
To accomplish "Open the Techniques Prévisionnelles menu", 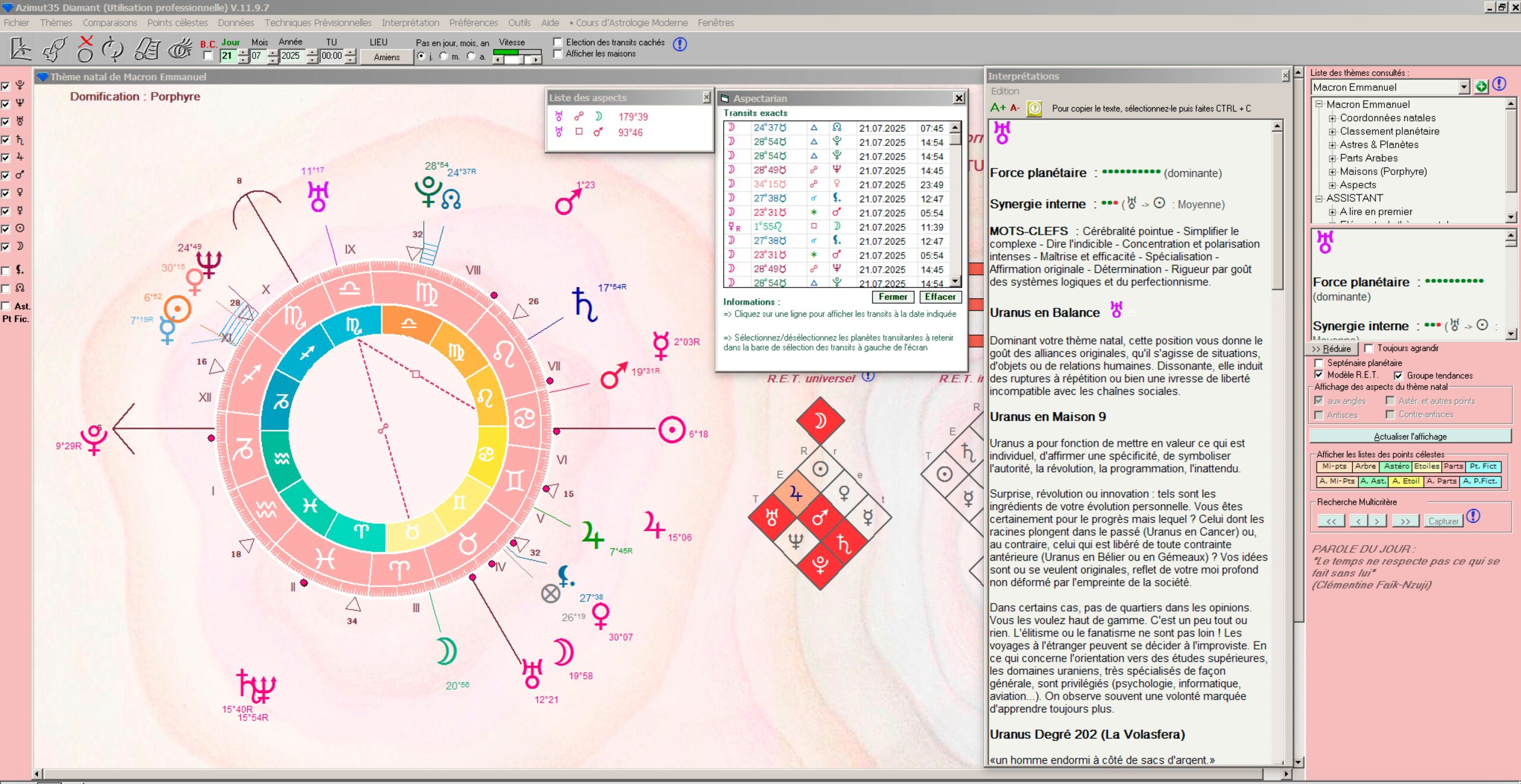I will point(318,23).
